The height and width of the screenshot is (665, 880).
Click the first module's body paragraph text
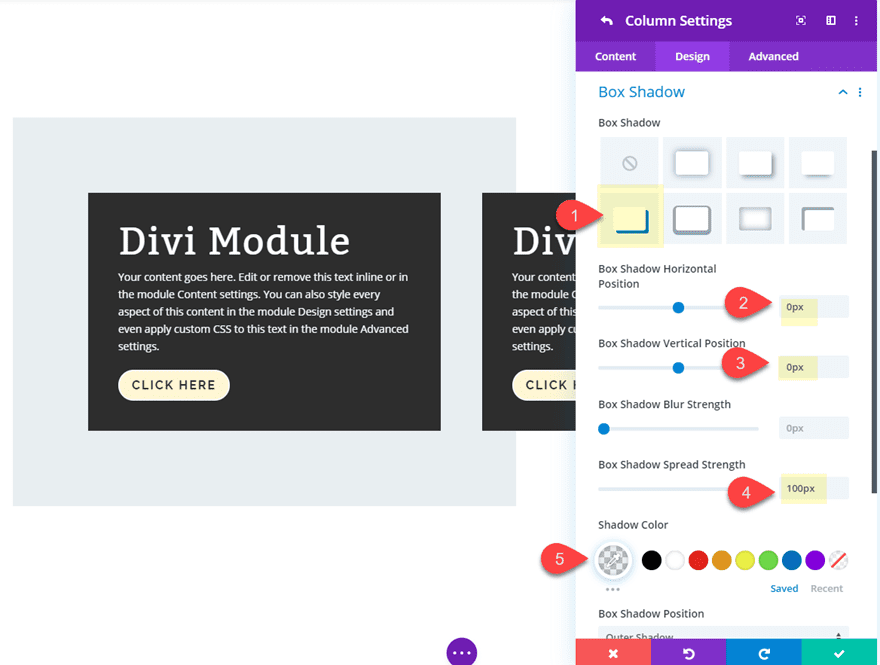click(263, 311)
